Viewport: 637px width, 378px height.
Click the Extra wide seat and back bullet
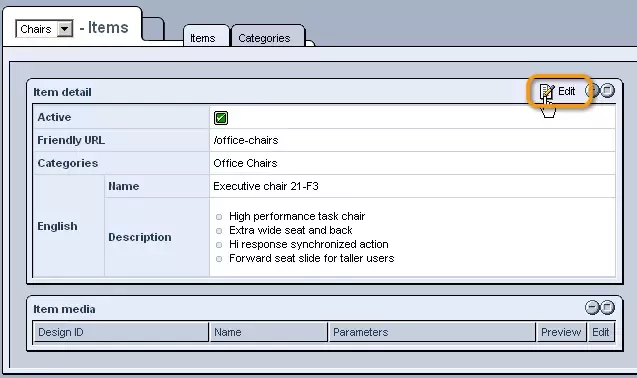click(290, 230)
